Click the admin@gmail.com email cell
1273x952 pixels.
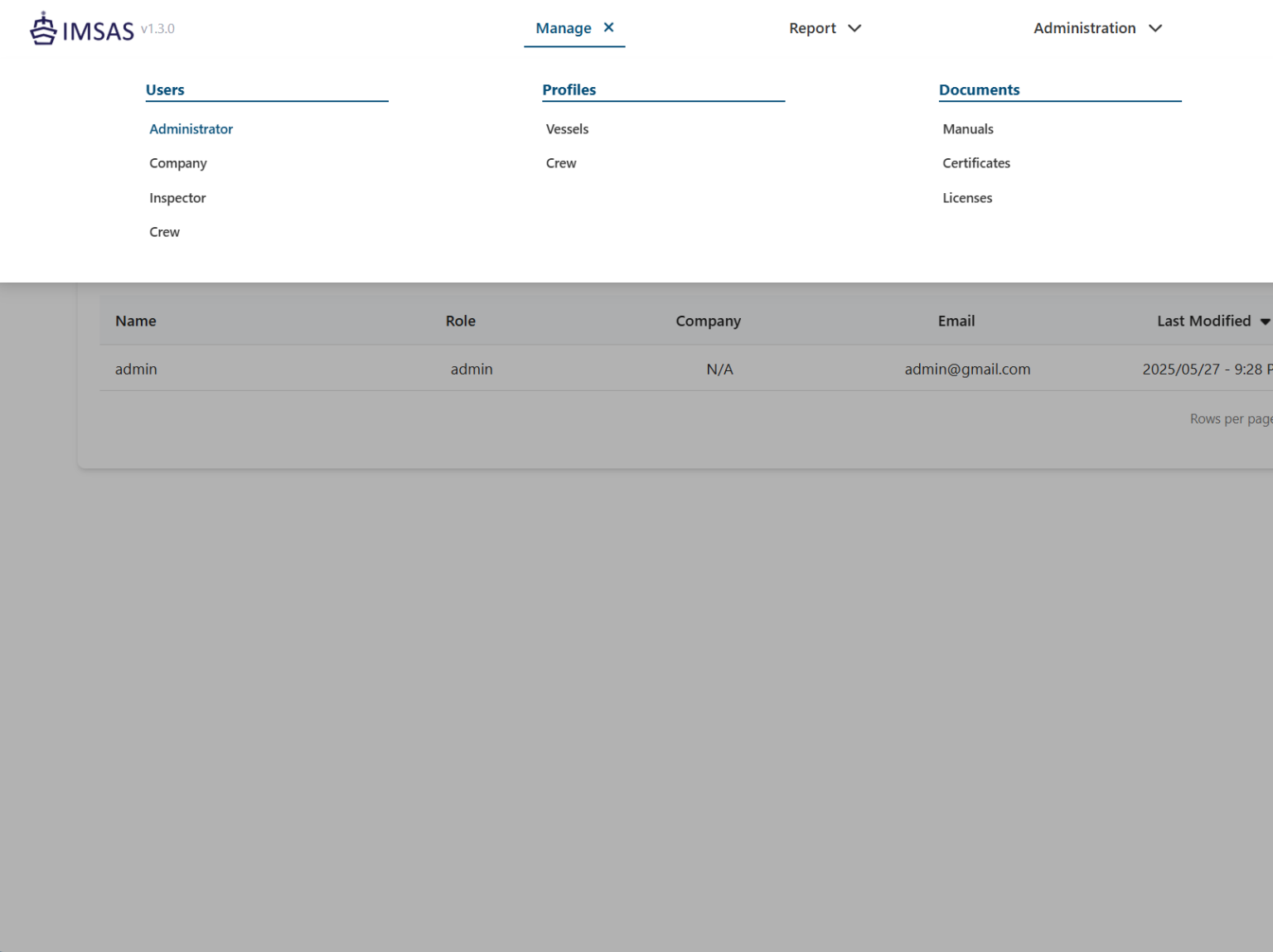(967, 369)
